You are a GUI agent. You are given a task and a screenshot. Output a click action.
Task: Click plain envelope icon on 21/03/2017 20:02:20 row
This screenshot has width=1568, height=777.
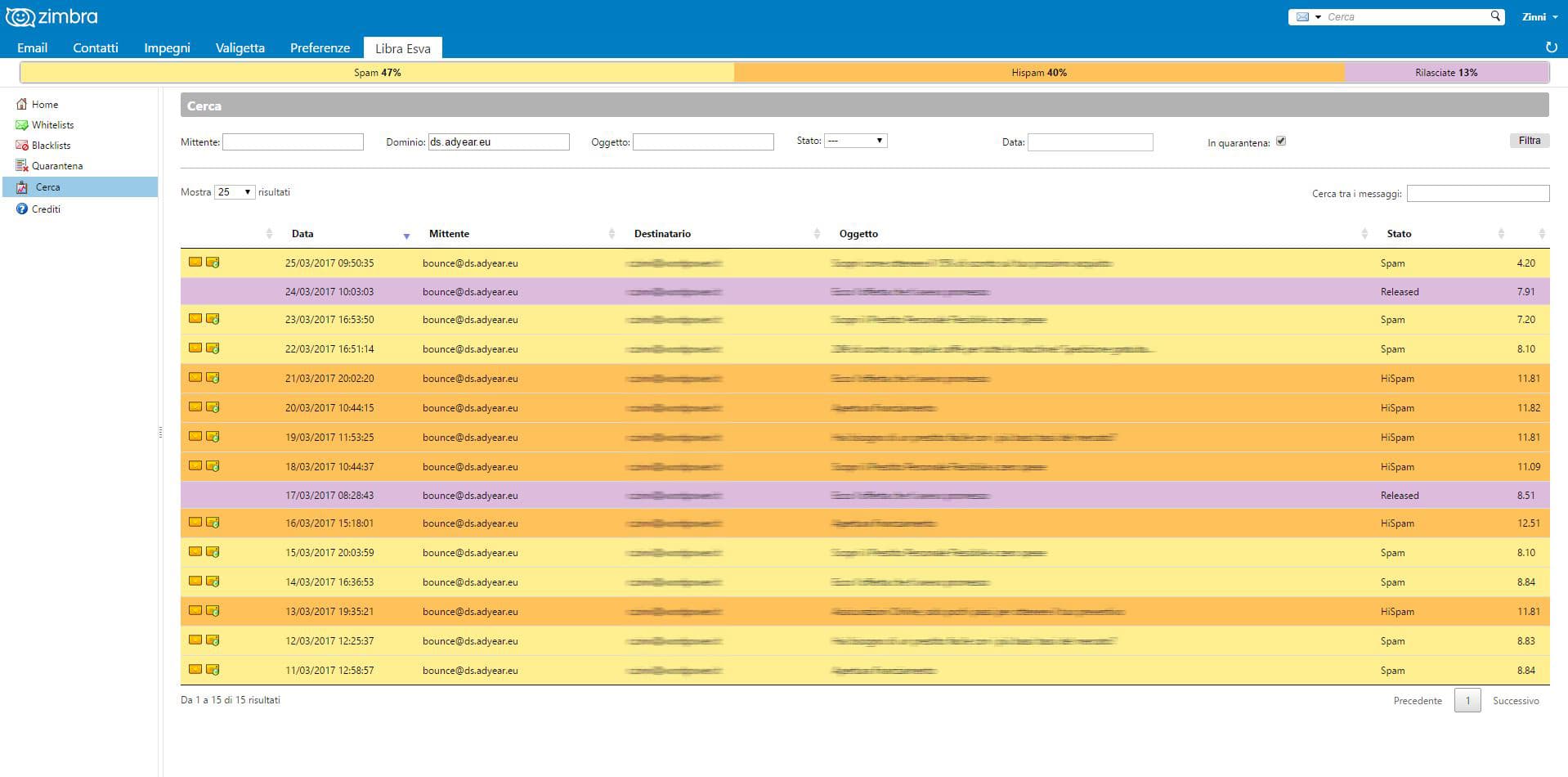[195, 378]
